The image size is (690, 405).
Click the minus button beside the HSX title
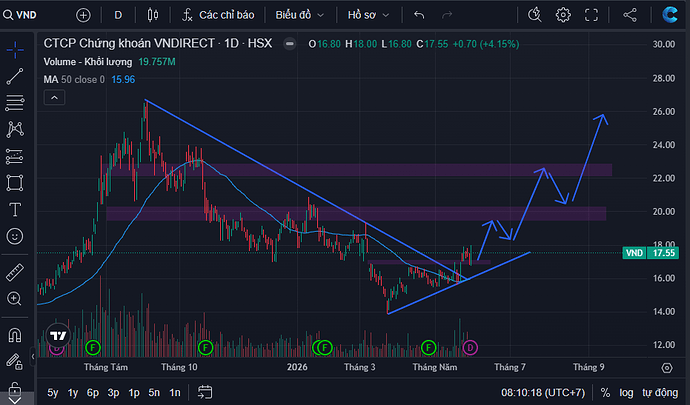pos(290,44)
